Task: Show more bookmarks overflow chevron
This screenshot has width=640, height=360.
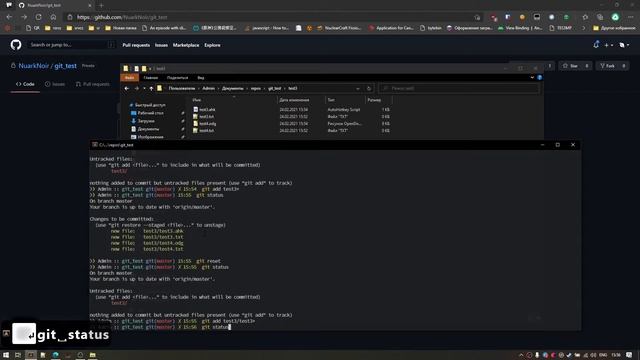Action: [583, 28]
